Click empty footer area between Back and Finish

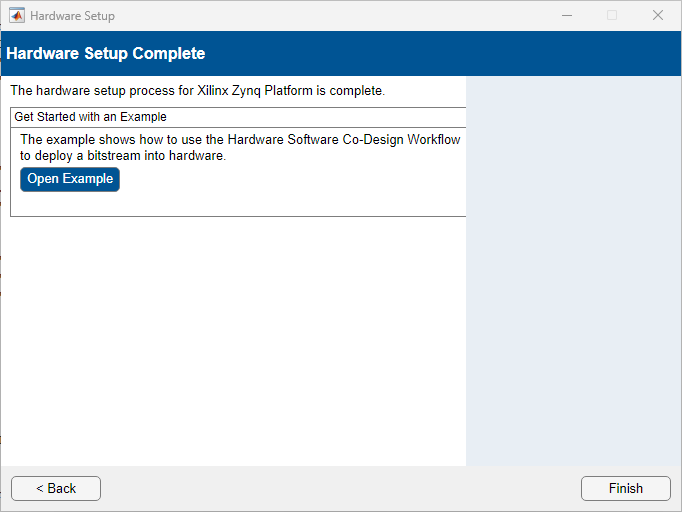(x=340, y=488)
